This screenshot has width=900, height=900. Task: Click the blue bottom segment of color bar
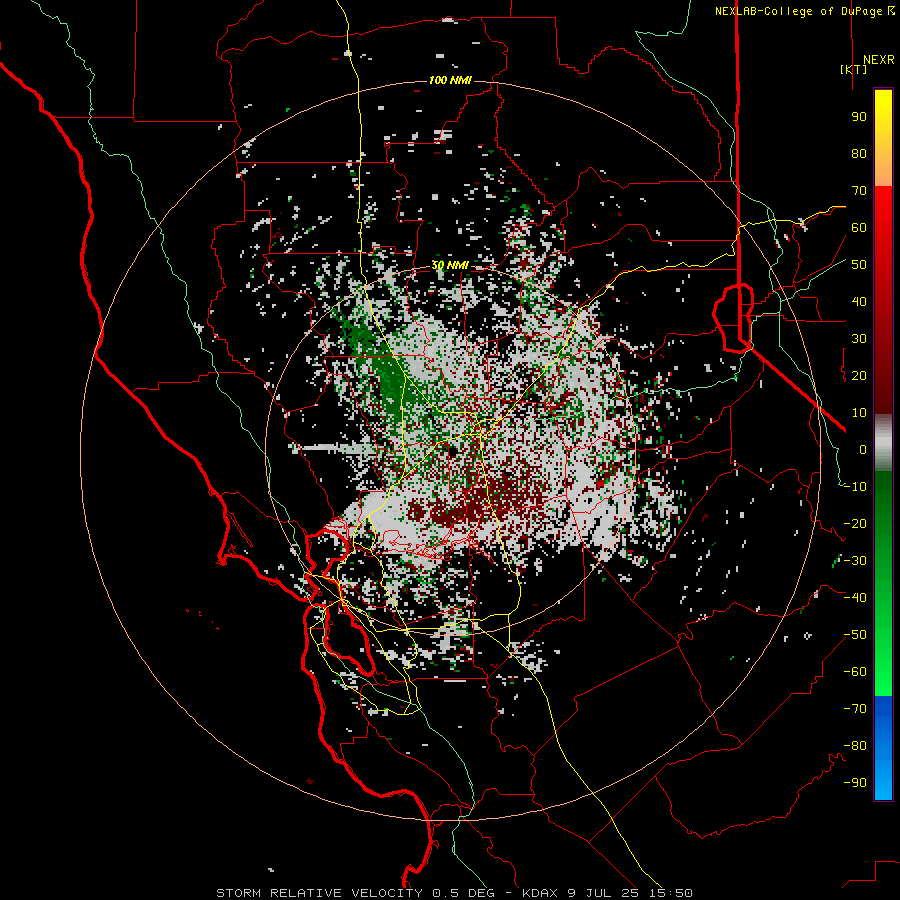coord(883,747)
